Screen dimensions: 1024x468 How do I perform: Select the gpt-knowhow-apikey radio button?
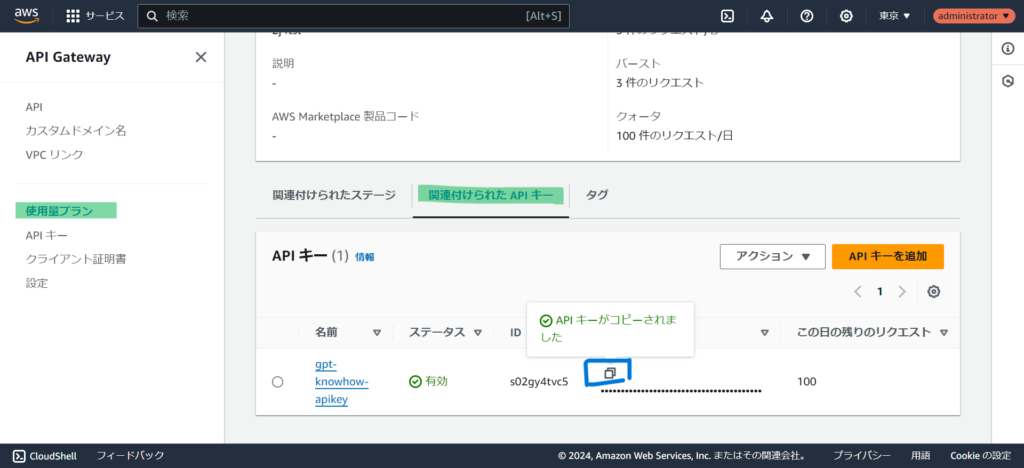click(x=278, y=381)
